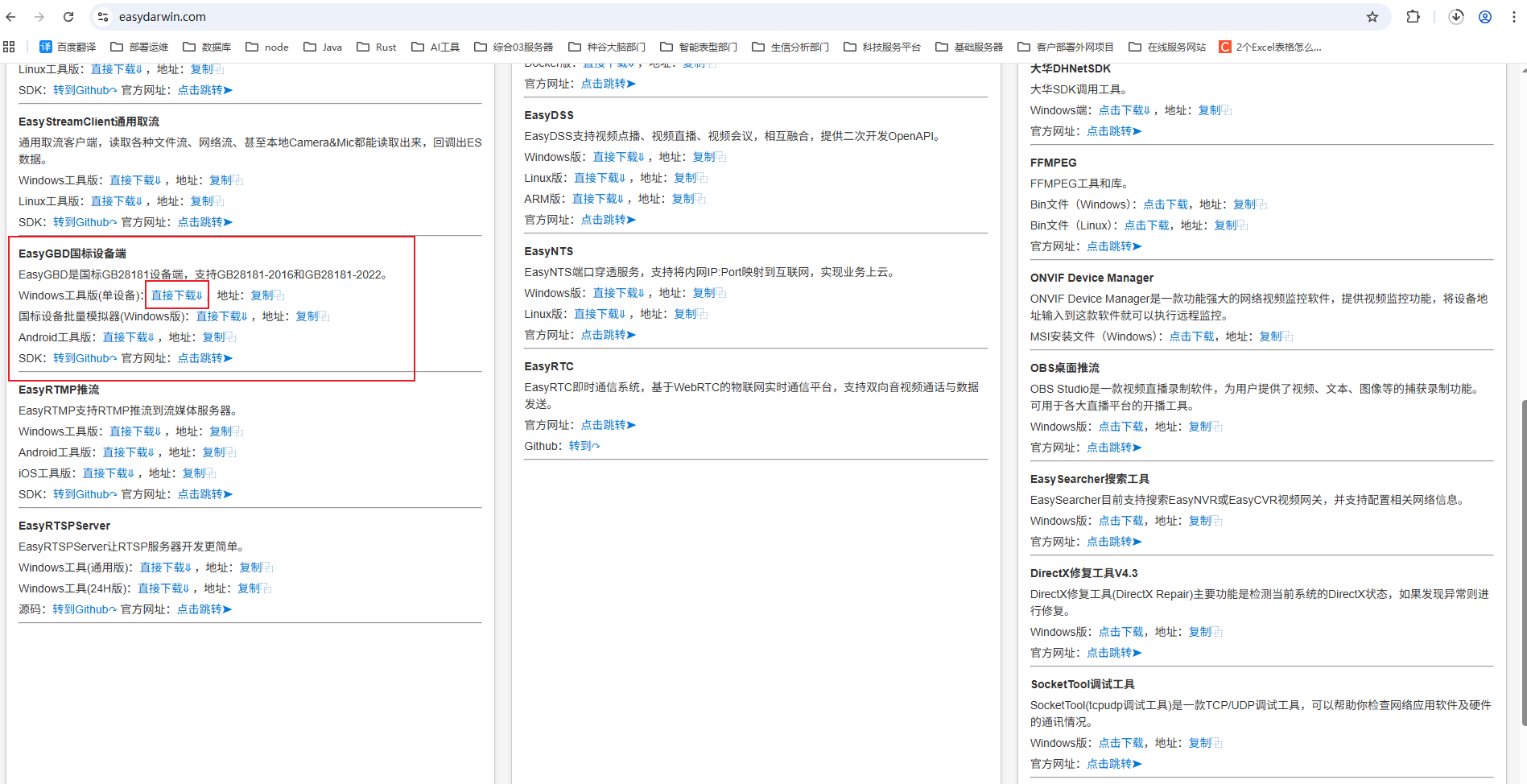Open EasyGBD SDK 转到Github link
1527x784 pixels.
pyautogui.click(x=85, y=358)
